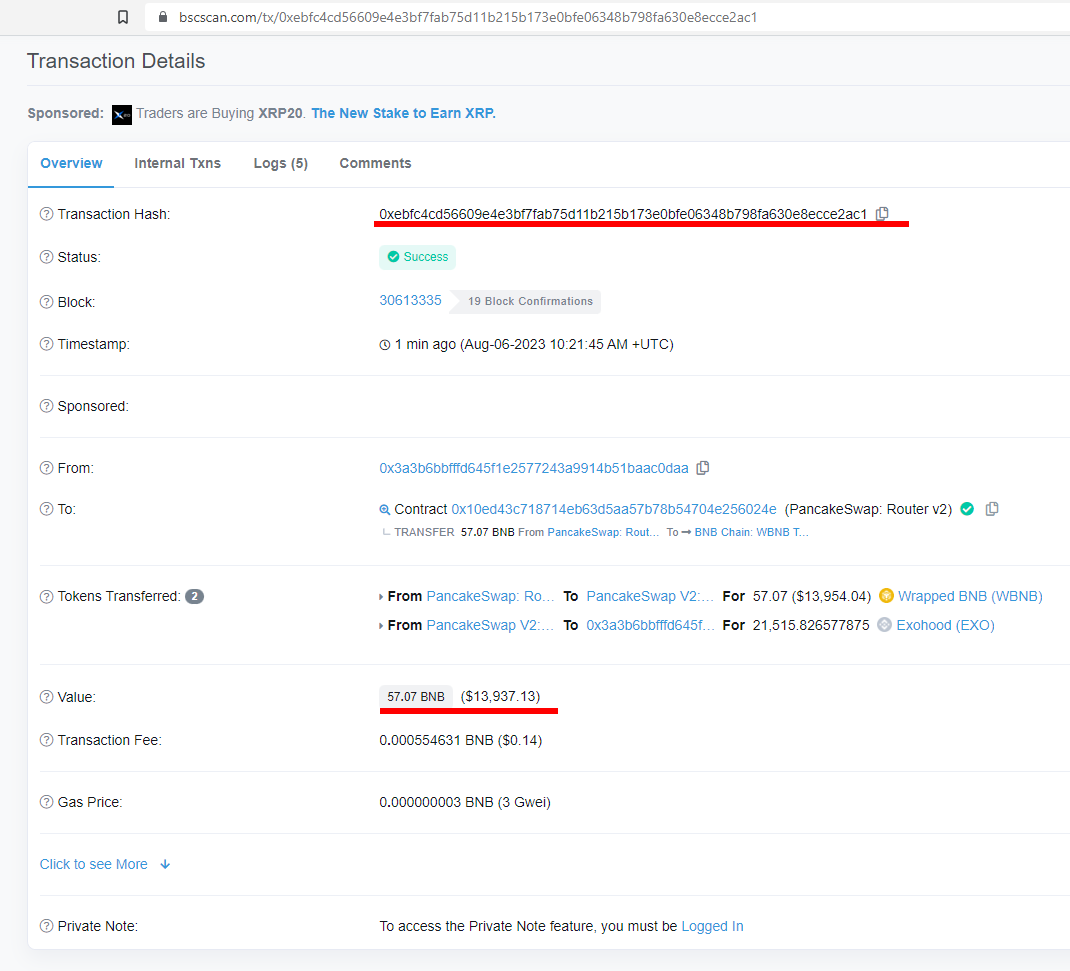Open the Logs (5) tab
The height and width of the screenshot is (971, 1070).
(x=280, y=163)
